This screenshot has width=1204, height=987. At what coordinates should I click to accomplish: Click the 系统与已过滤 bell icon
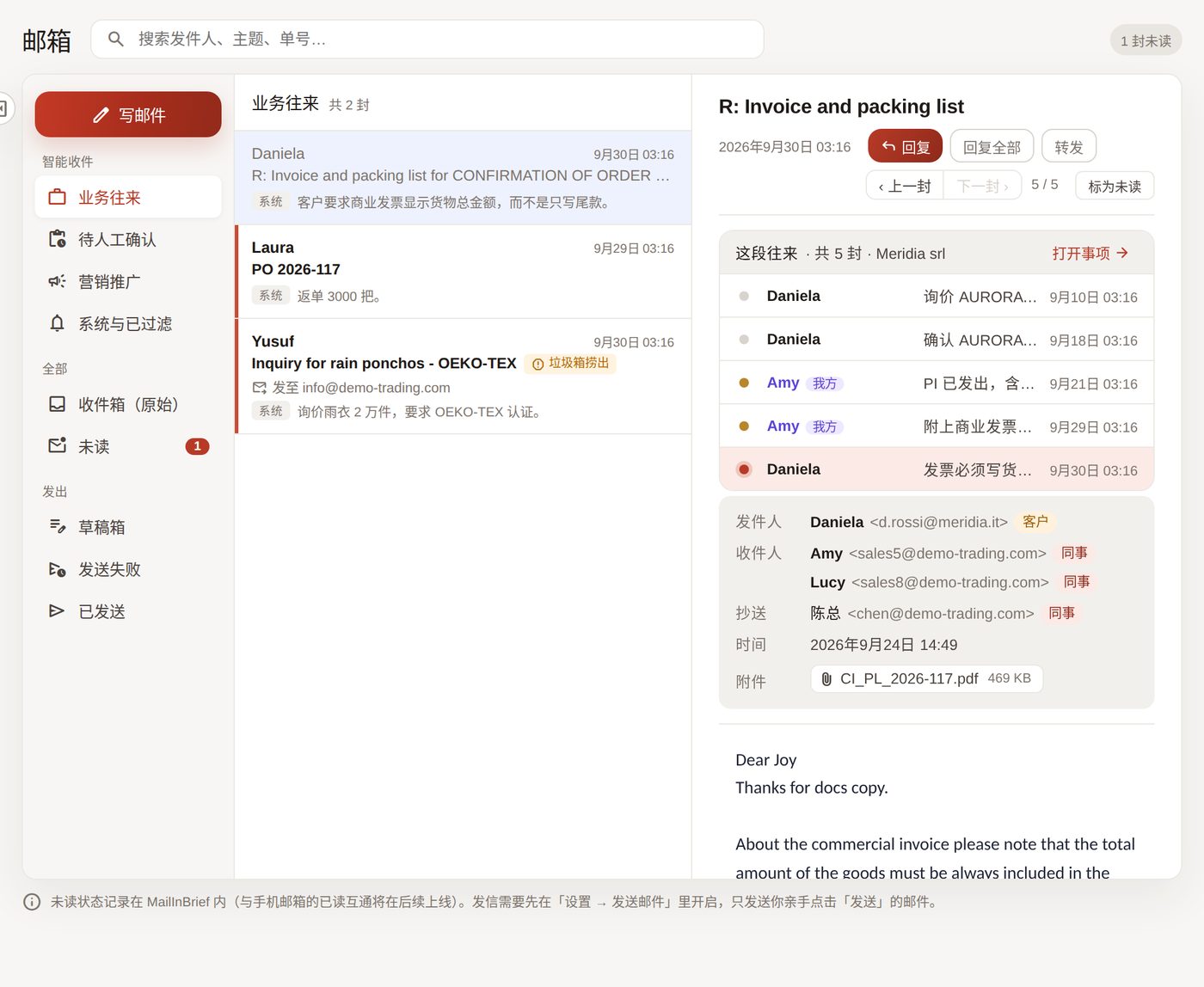tap(58, 323)
